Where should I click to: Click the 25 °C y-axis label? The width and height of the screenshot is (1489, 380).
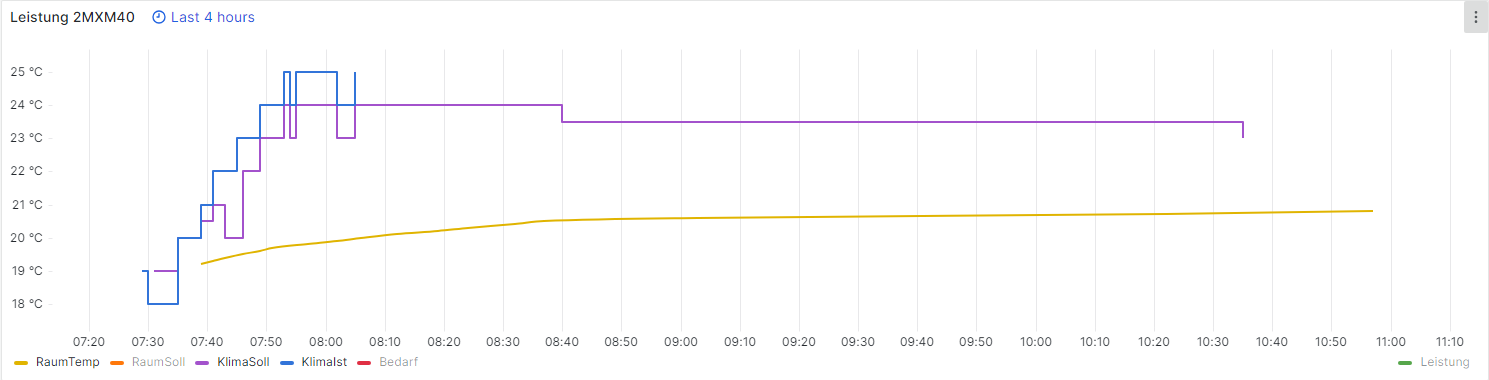coord(26,72)
